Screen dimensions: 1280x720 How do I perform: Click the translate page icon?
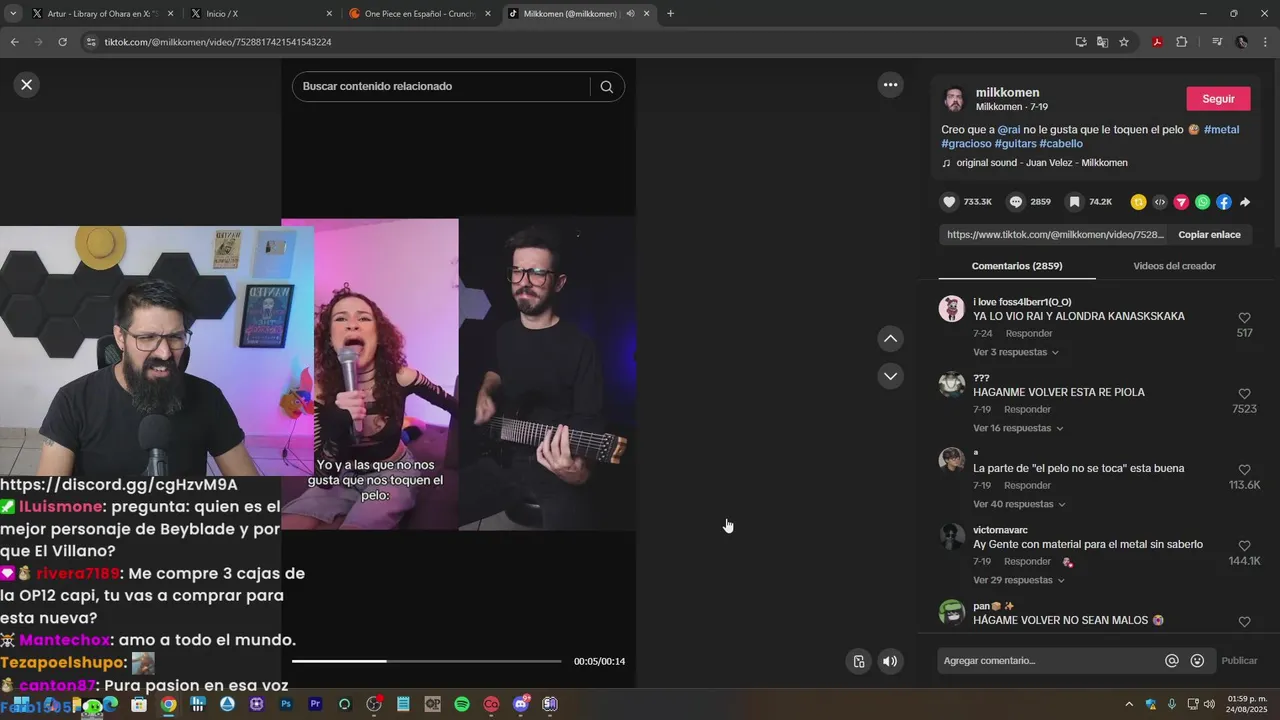coord(1102,42)
